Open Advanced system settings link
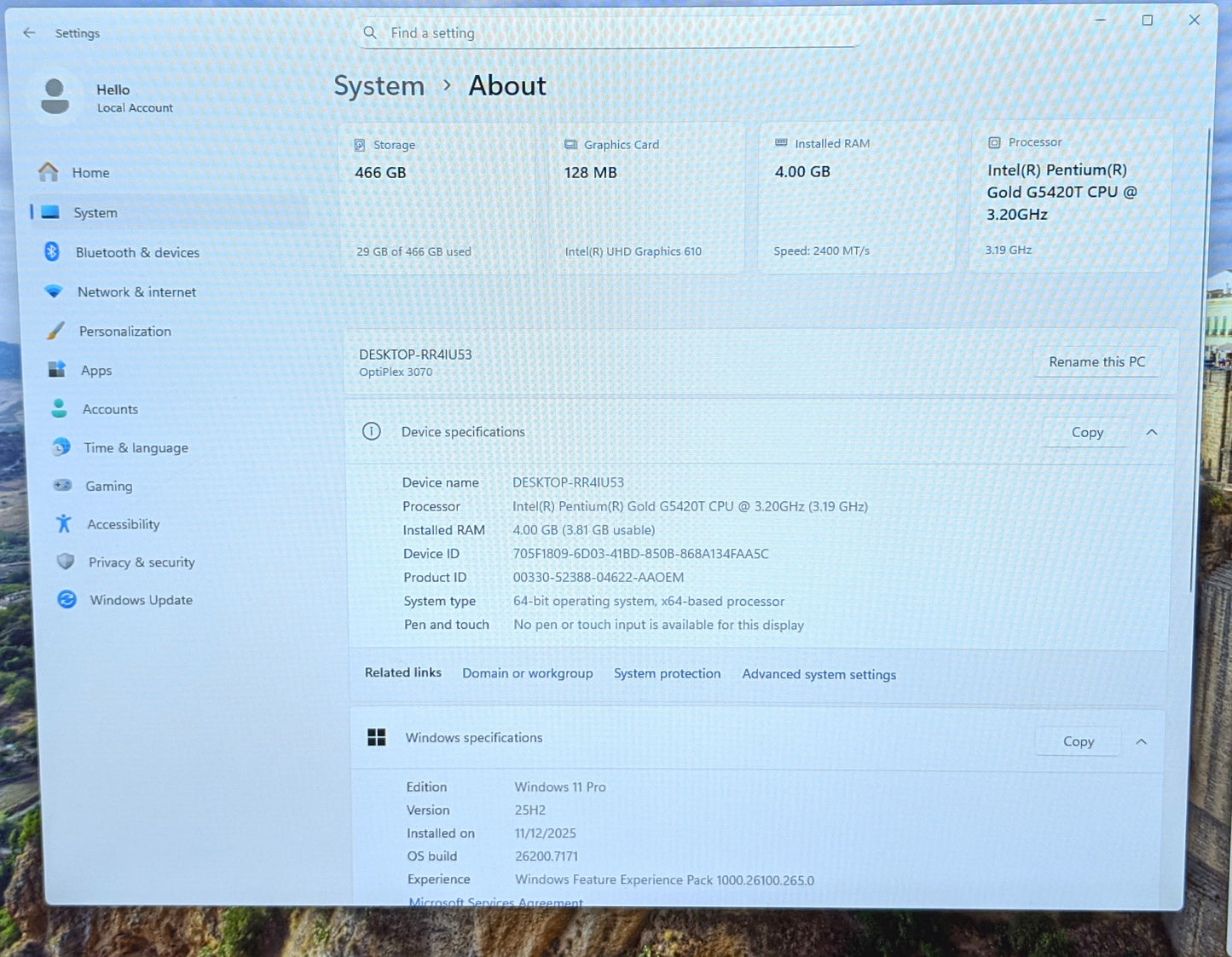1232x957 pixels. [818, 674]
